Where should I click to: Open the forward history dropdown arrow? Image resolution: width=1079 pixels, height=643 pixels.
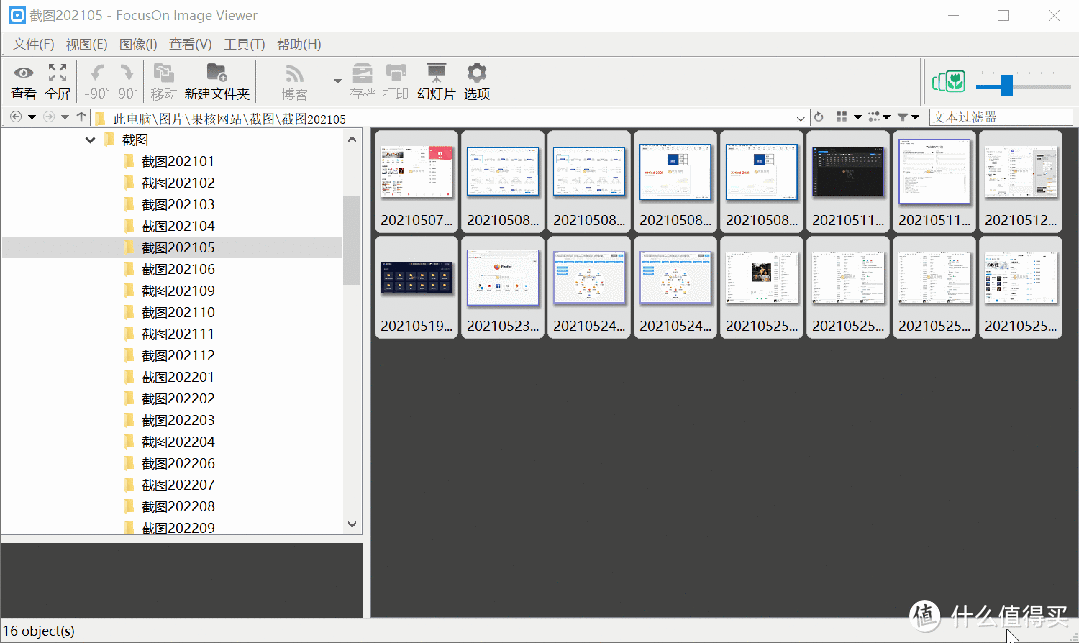click(x=65, y=117)
